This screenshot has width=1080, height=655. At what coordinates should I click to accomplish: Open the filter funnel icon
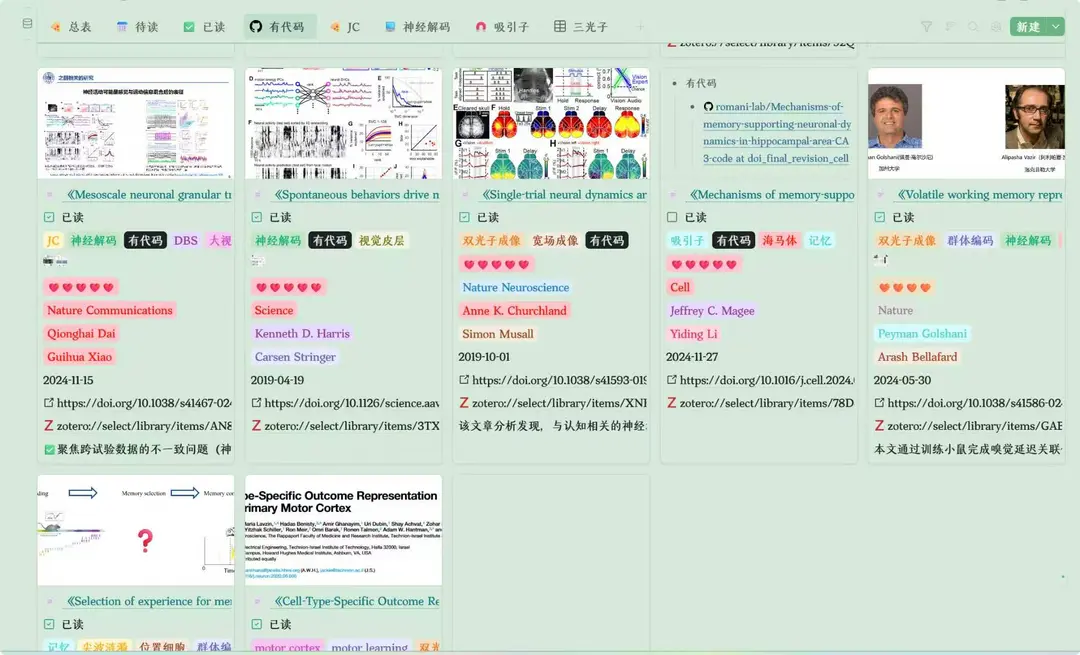(926, 27)
